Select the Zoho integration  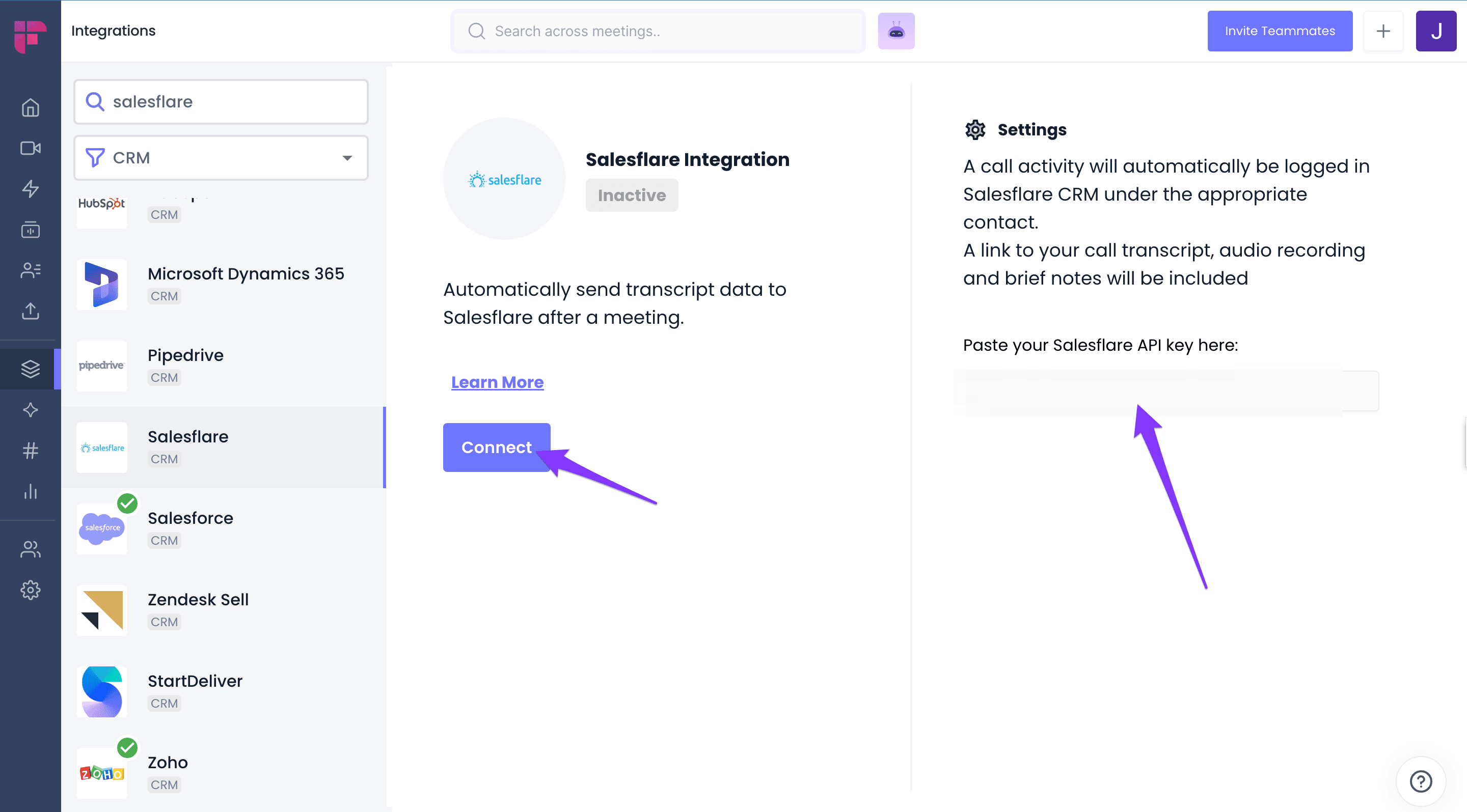pos(223,773)
